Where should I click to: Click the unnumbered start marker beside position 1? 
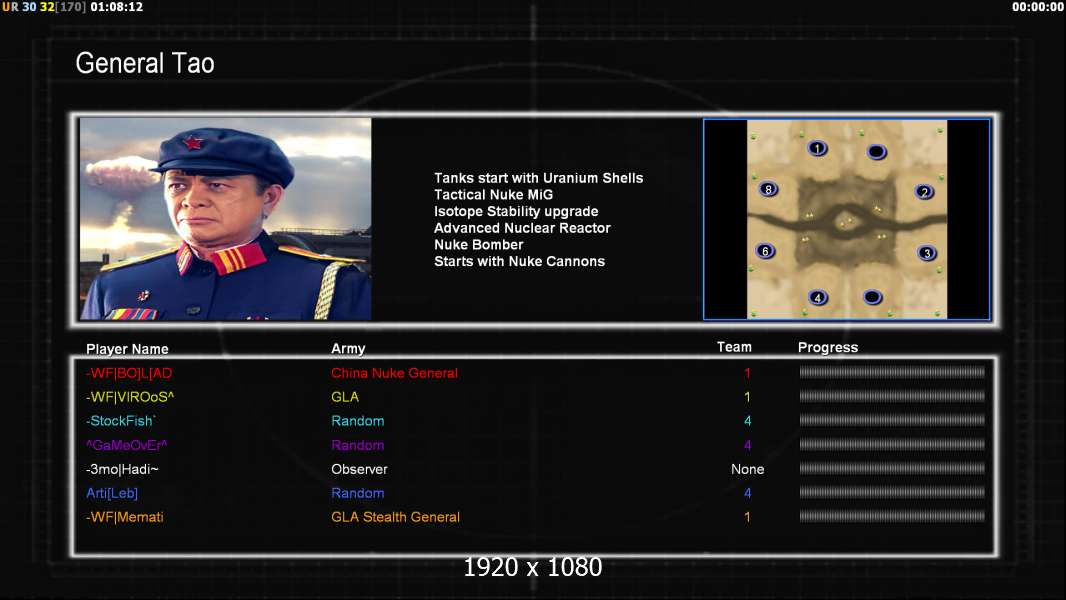click(877, 152)
